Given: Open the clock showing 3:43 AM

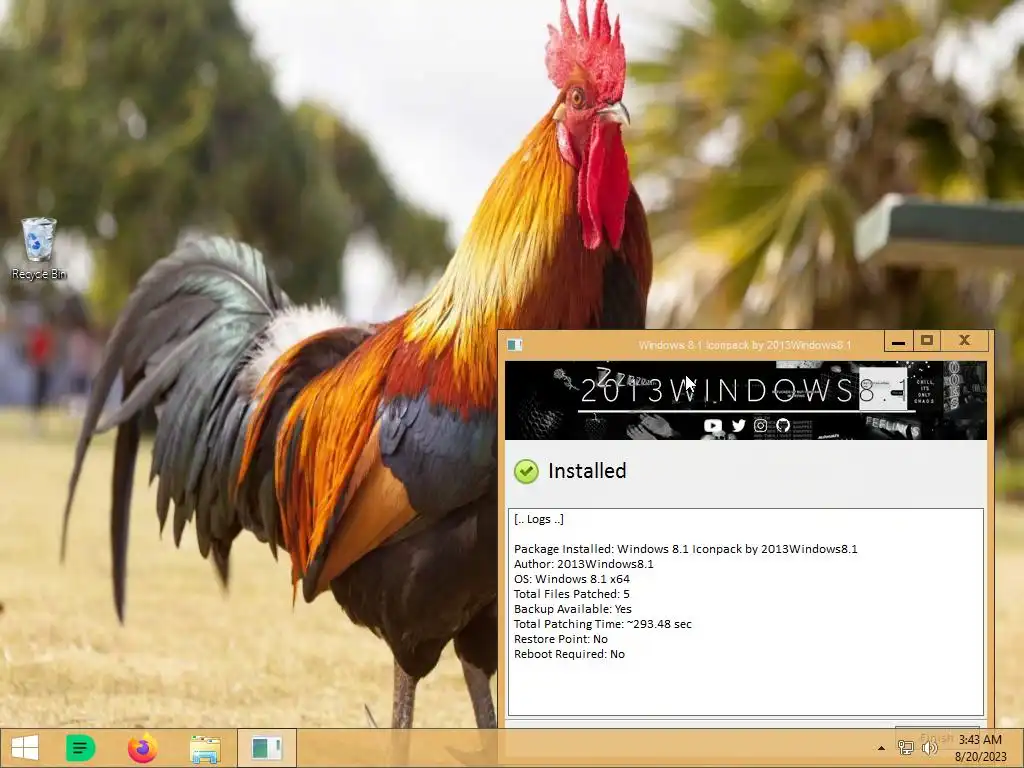Looking at the screenshot, I should pyautogui.click(x=980, y=748).
